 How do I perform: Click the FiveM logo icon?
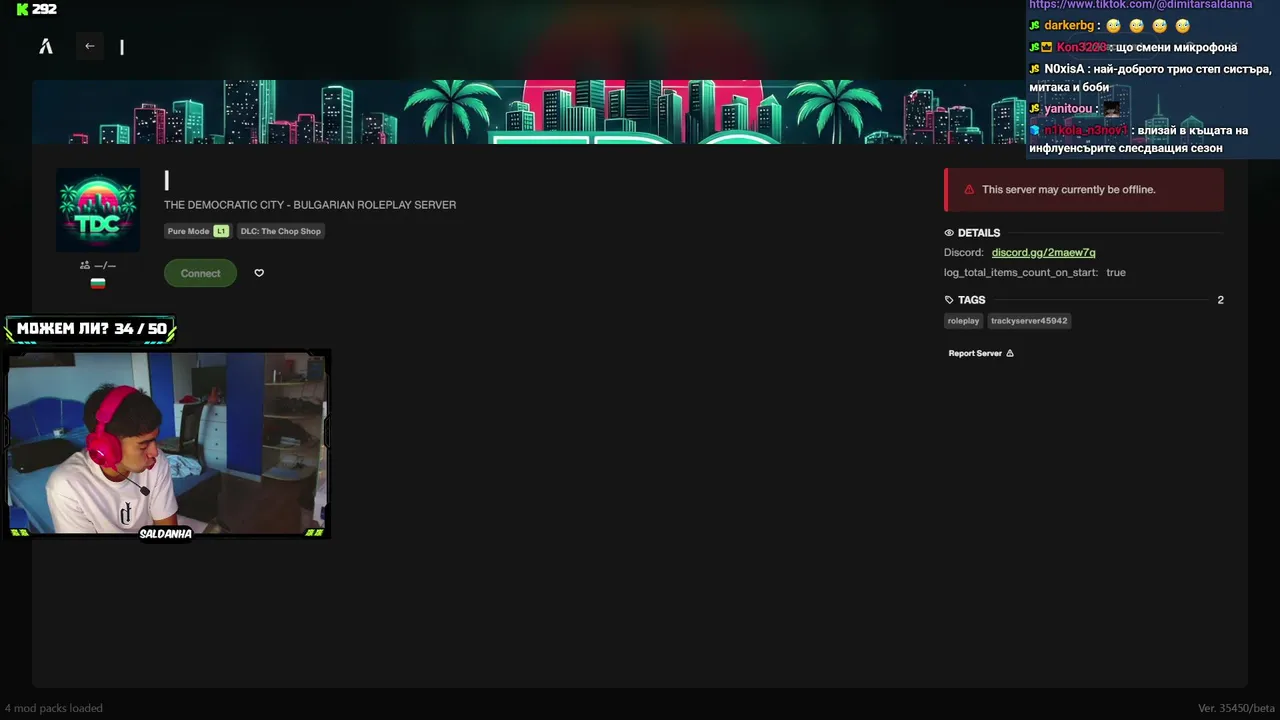click(x=45, y=46)
